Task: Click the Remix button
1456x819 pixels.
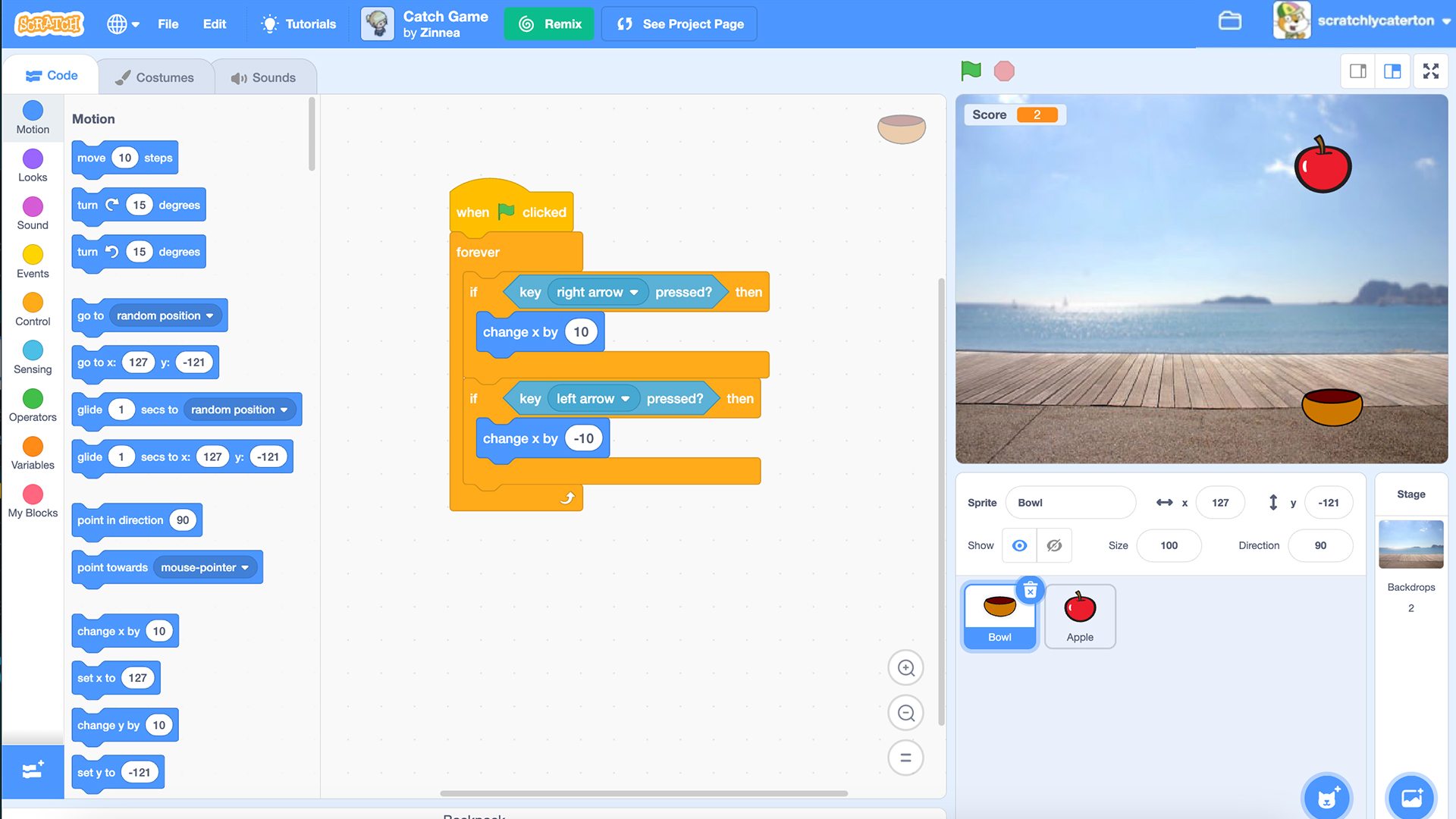Action: point(550,24)
